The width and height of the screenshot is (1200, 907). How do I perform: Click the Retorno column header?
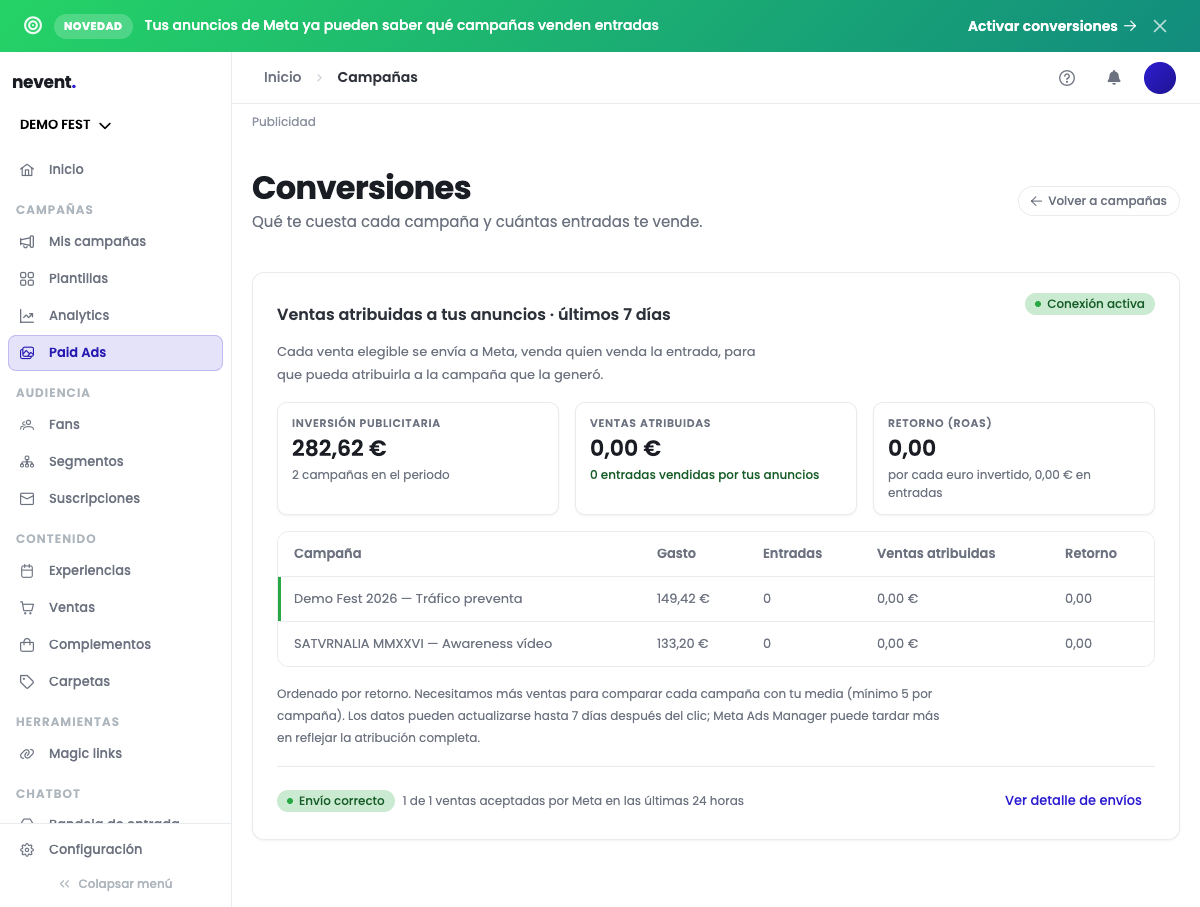coord(1091,554)
